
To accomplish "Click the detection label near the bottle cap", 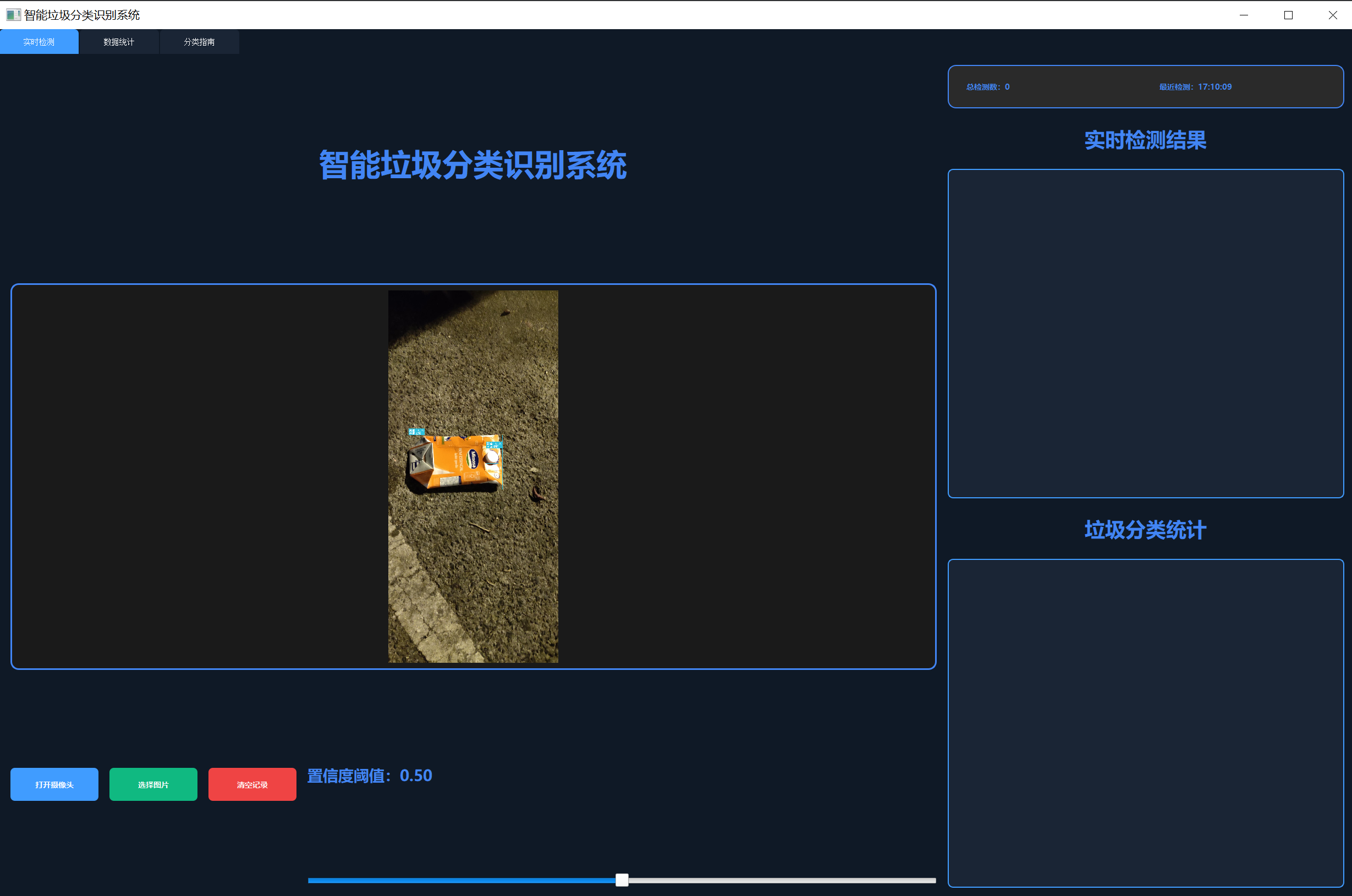I will pos(494,444).
